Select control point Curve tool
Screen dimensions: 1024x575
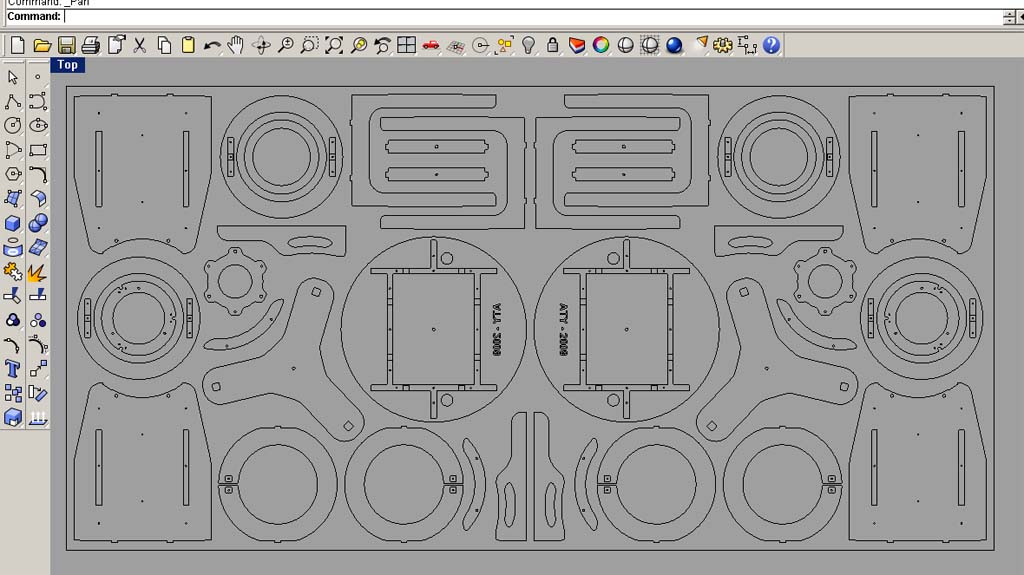tap(38, 101)
